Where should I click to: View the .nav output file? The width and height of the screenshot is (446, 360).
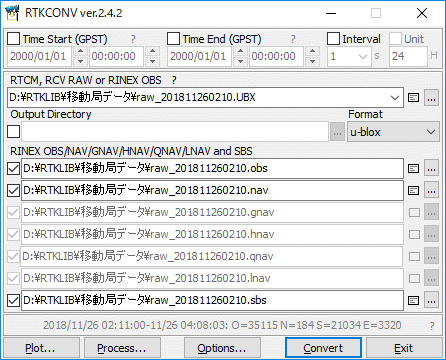pyautogui.click(x=414, y=191)
